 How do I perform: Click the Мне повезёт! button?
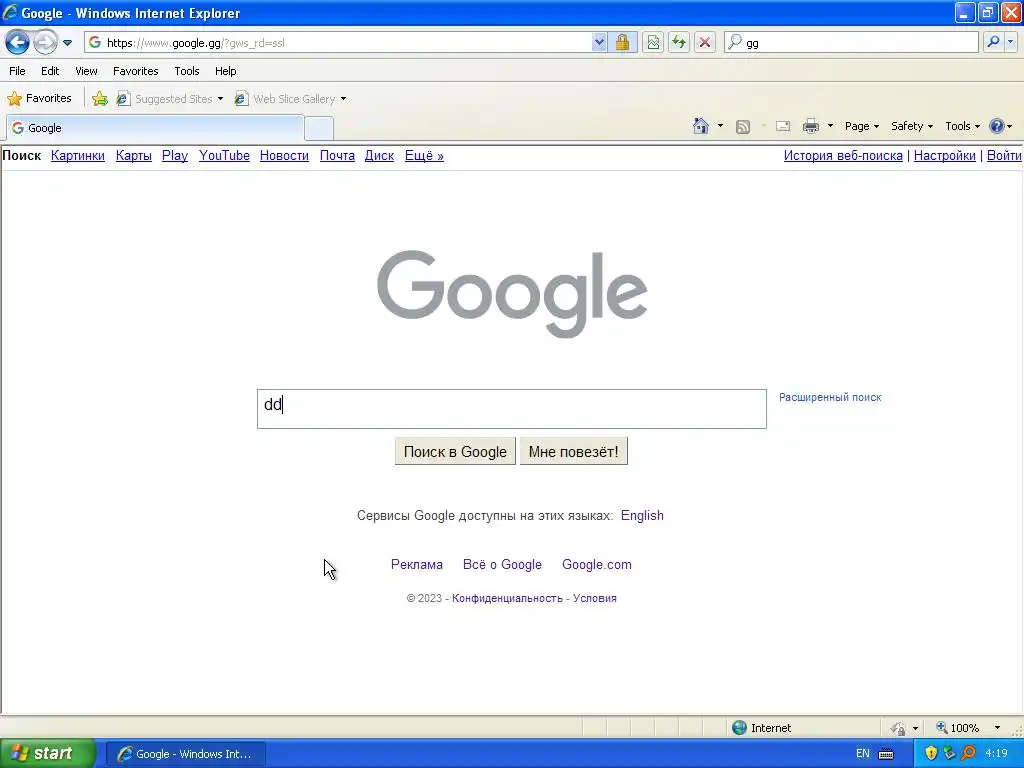coord(573,451)
